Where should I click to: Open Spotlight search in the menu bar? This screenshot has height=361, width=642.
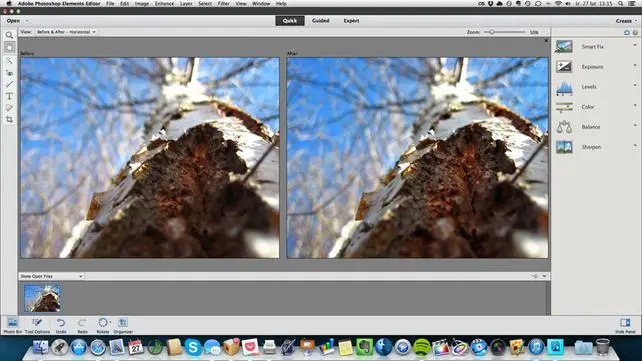(621, 4)
